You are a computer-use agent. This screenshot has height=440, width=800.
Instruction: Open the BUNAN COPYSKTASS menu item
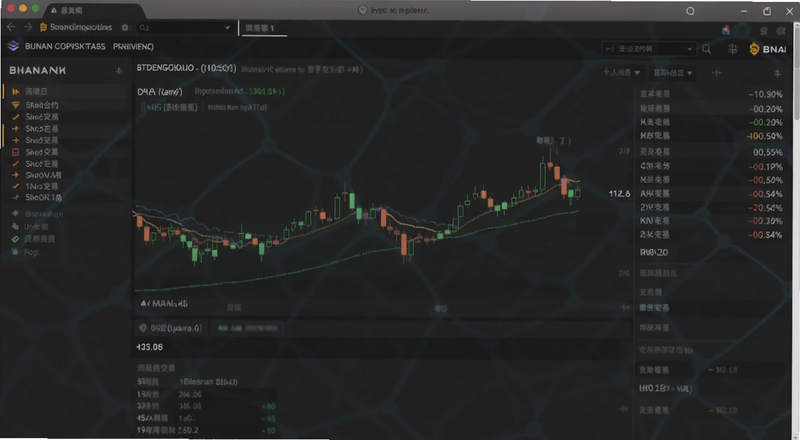(65, 46)
